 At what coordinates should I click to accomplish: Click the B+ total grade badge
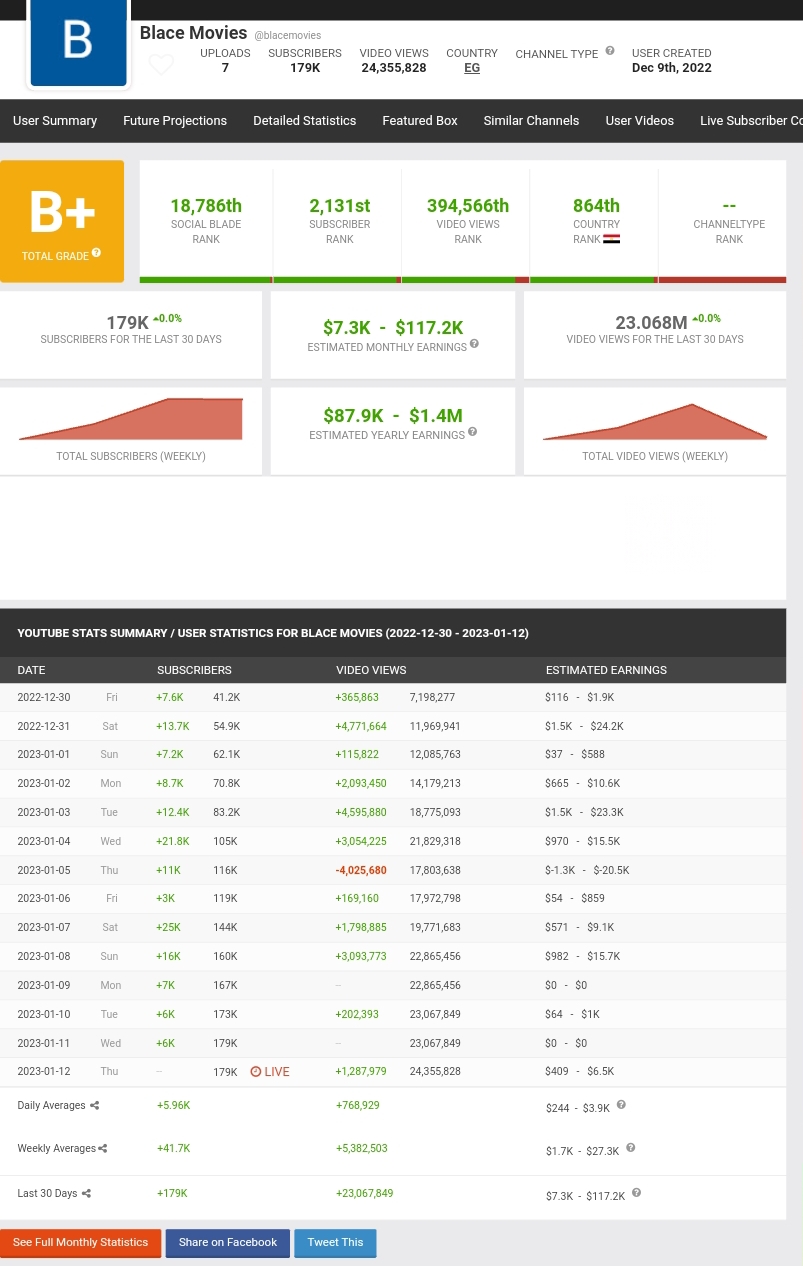click(x=62, y=221)
